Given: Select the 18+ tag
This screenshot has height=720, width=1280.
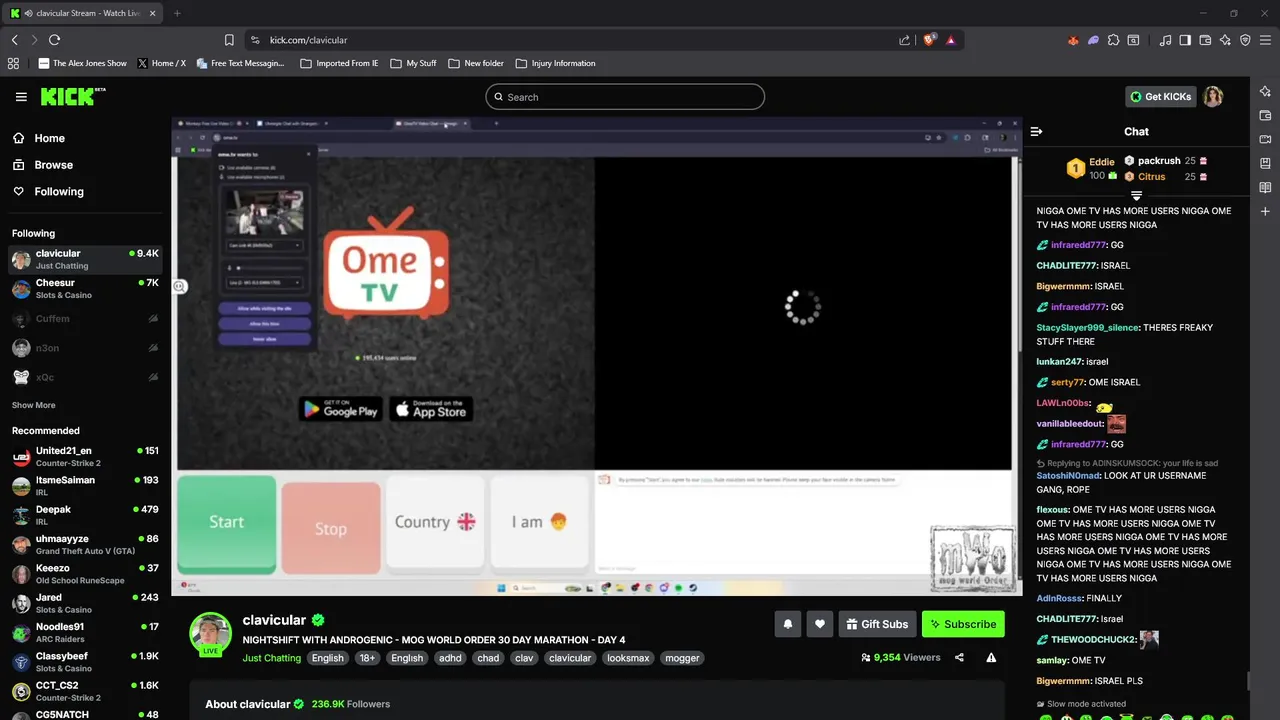Looking at the screenshot, I should [x=367, y=658].
